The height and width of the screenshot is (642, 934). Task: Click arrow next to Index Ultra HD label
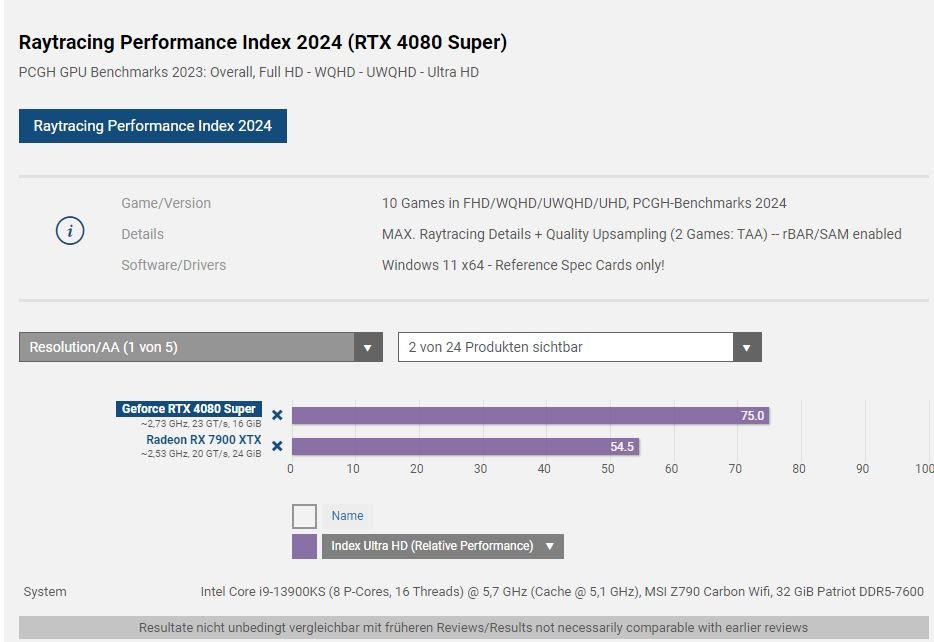click(x=550, y=546)
